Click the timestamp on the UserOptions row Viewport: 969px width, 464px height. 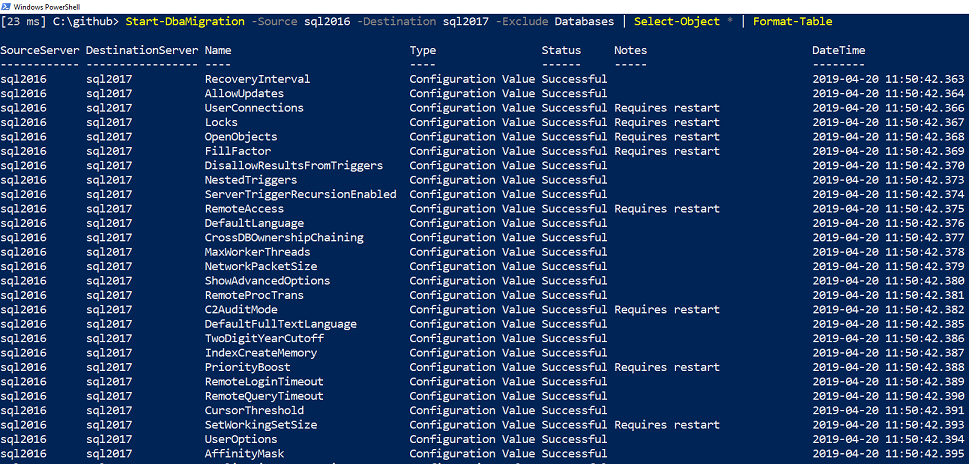tap(888, 440)
